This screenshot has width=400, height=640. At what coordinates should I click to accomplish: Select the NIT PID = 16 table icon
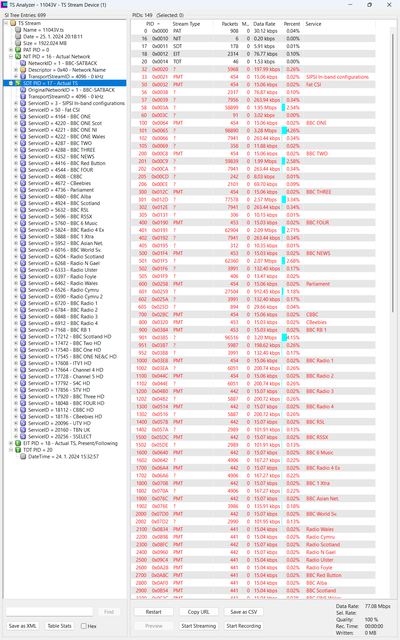pos(18,56)
